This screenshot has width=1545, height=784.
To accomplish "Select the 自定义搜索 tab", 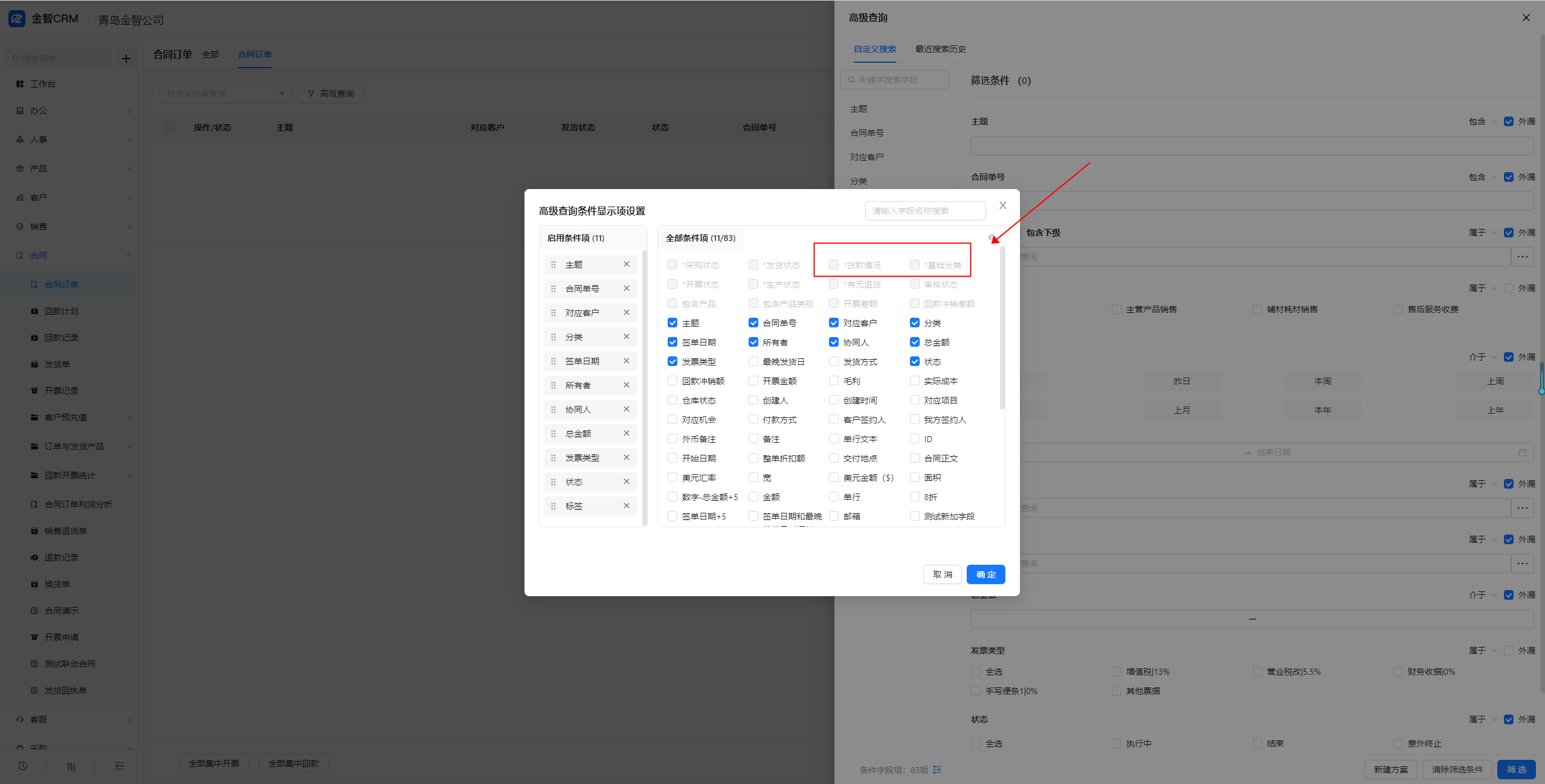I will click(x=874, y=49).
